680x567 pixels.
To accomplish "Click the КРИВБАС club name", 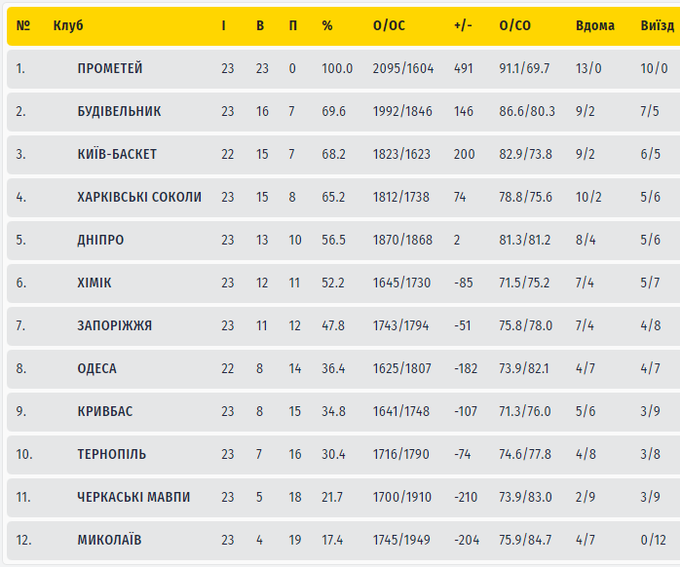I will [x=105, y=411].
